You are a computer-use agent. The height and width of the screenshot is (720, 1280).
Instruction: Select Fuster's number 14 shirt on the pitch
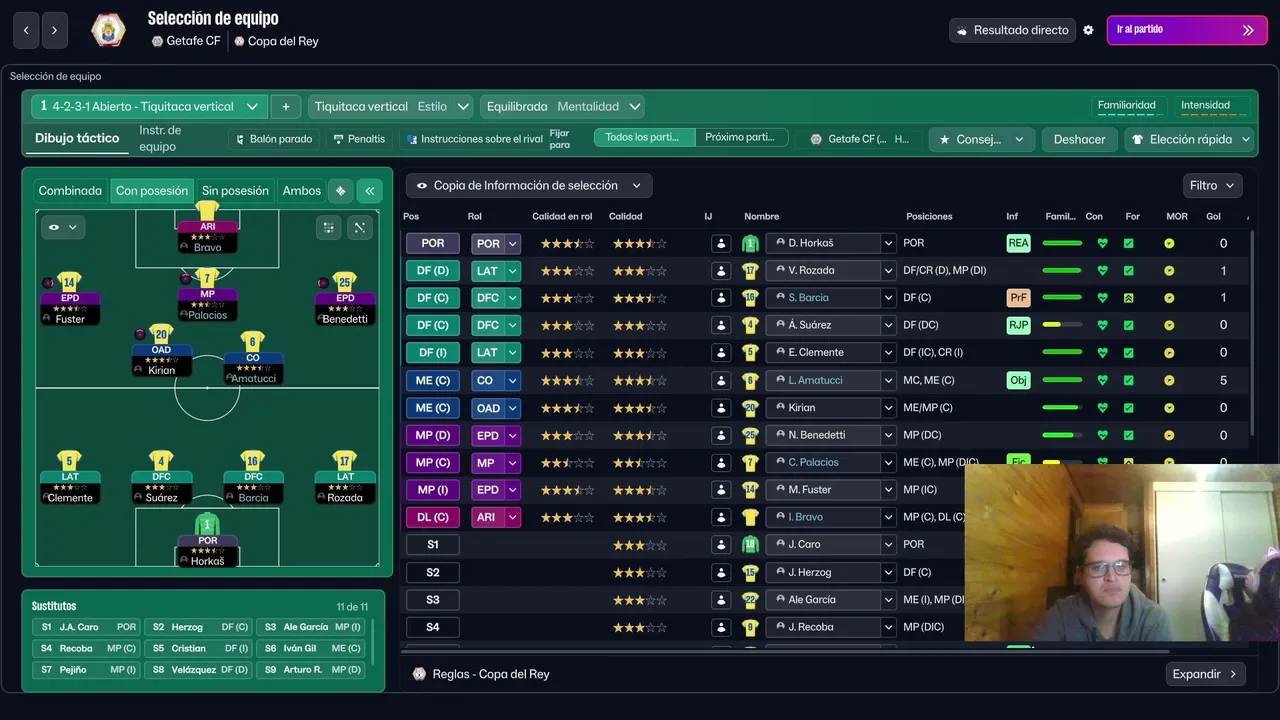[69, 282]
